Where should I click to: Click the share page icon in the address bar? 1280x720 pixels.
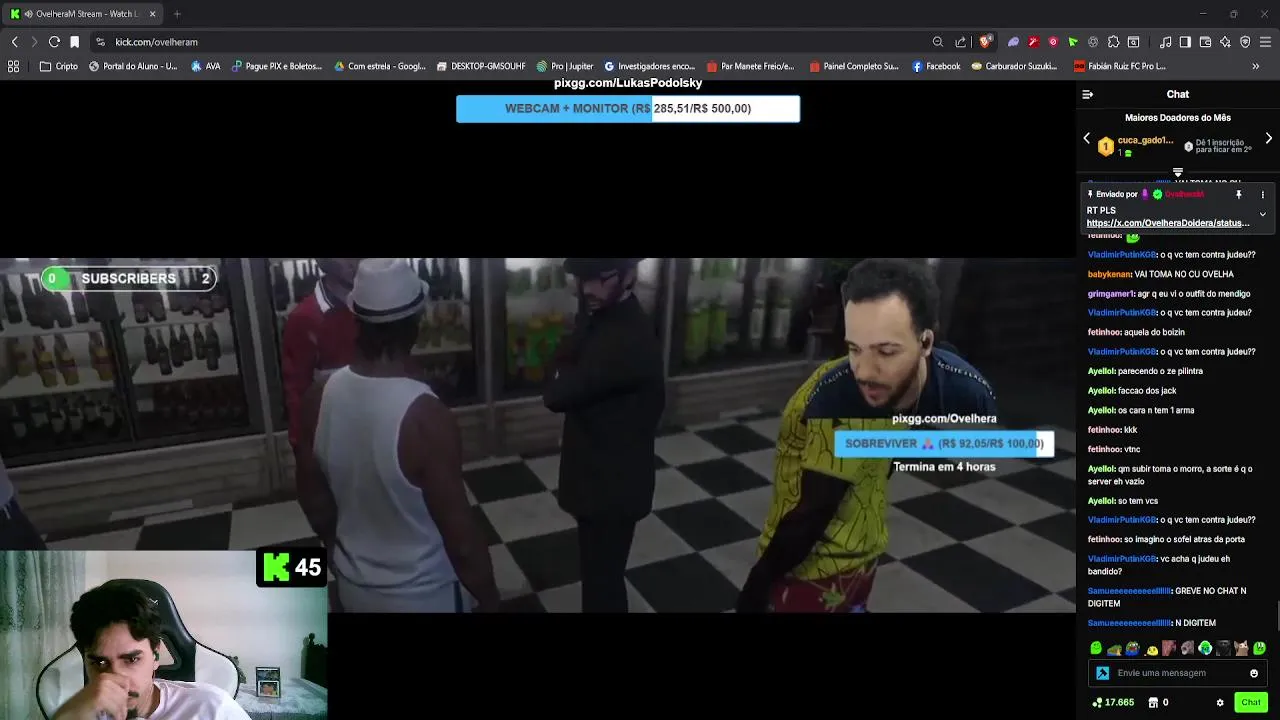tap(961, 42)
